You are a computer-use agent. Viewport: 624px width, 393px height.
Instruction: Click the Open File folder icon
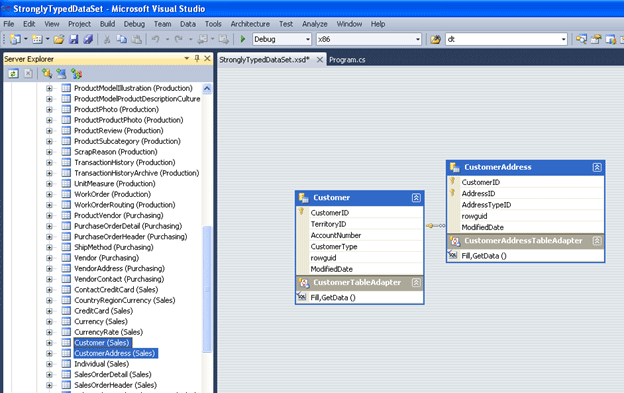(x=59, y=39)
